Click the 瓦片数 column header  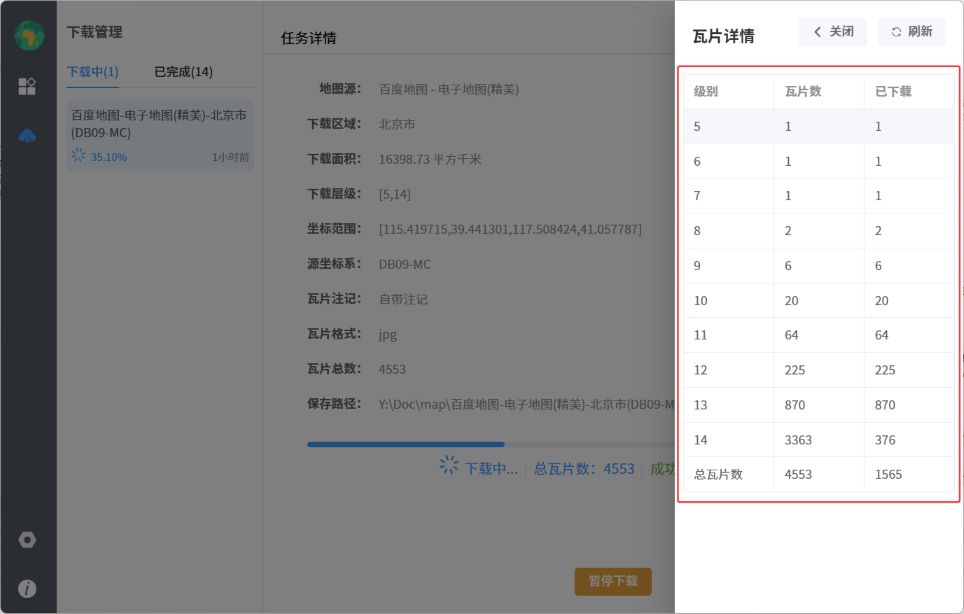click(x=803, y=92)
